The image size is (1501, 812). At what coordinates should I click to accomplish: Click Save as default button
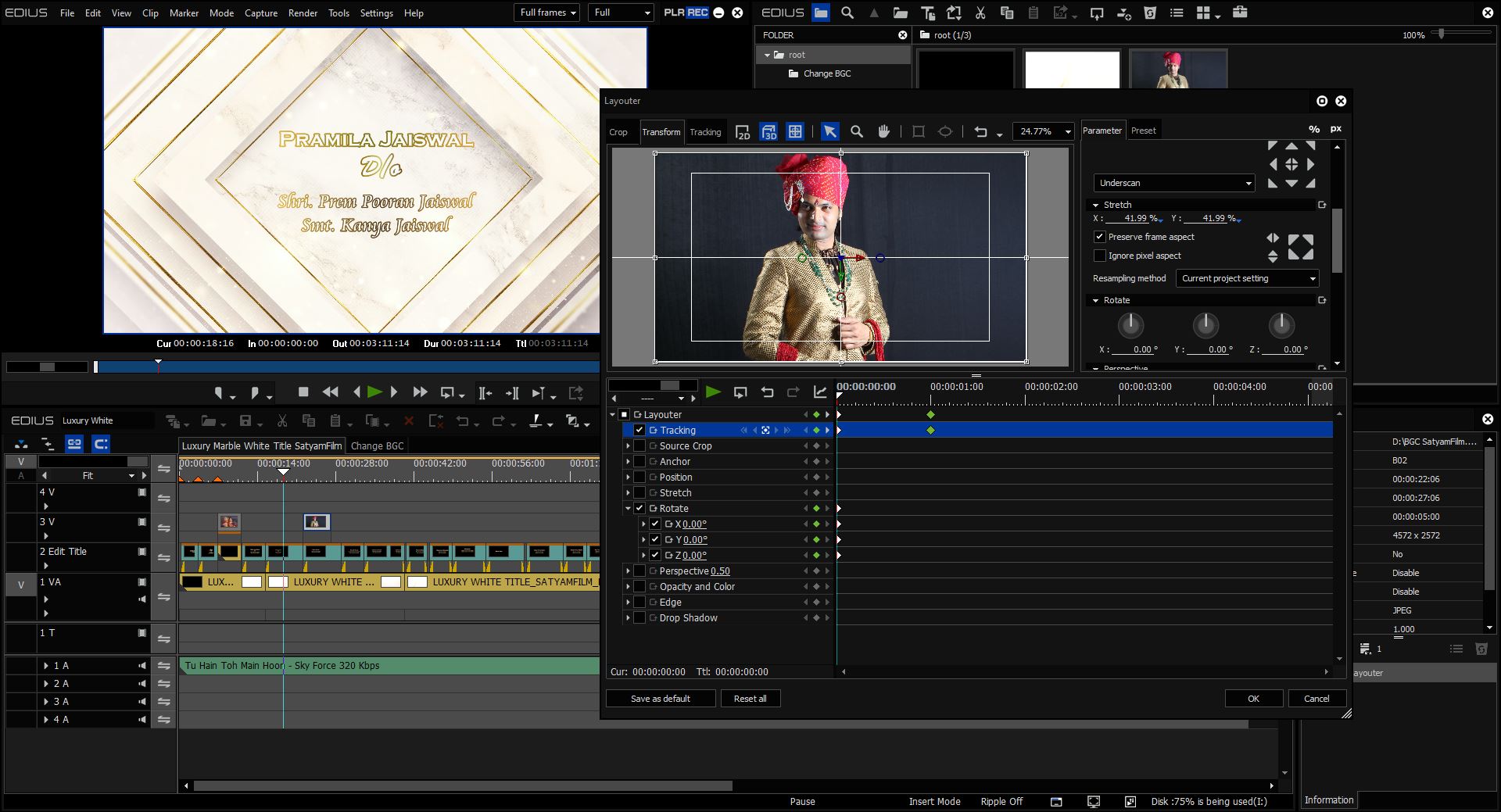tap(660, 699)
